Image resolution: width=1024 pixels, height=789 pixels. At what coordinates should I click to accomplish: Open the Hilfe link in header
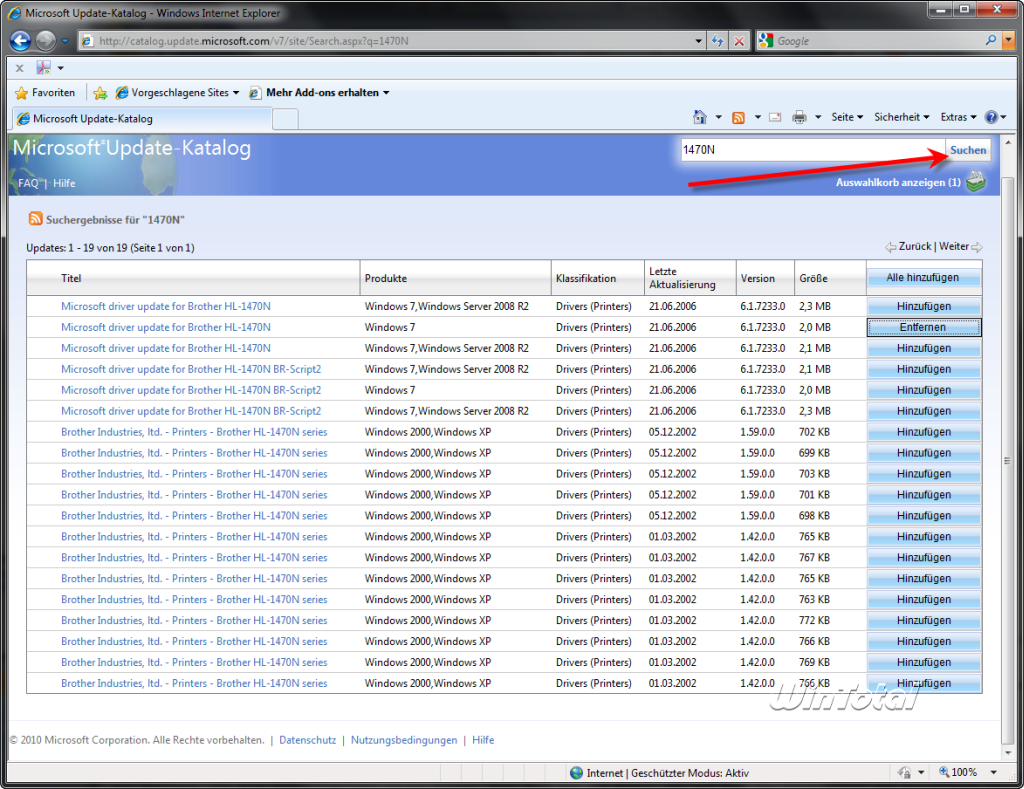pos(64,183)
